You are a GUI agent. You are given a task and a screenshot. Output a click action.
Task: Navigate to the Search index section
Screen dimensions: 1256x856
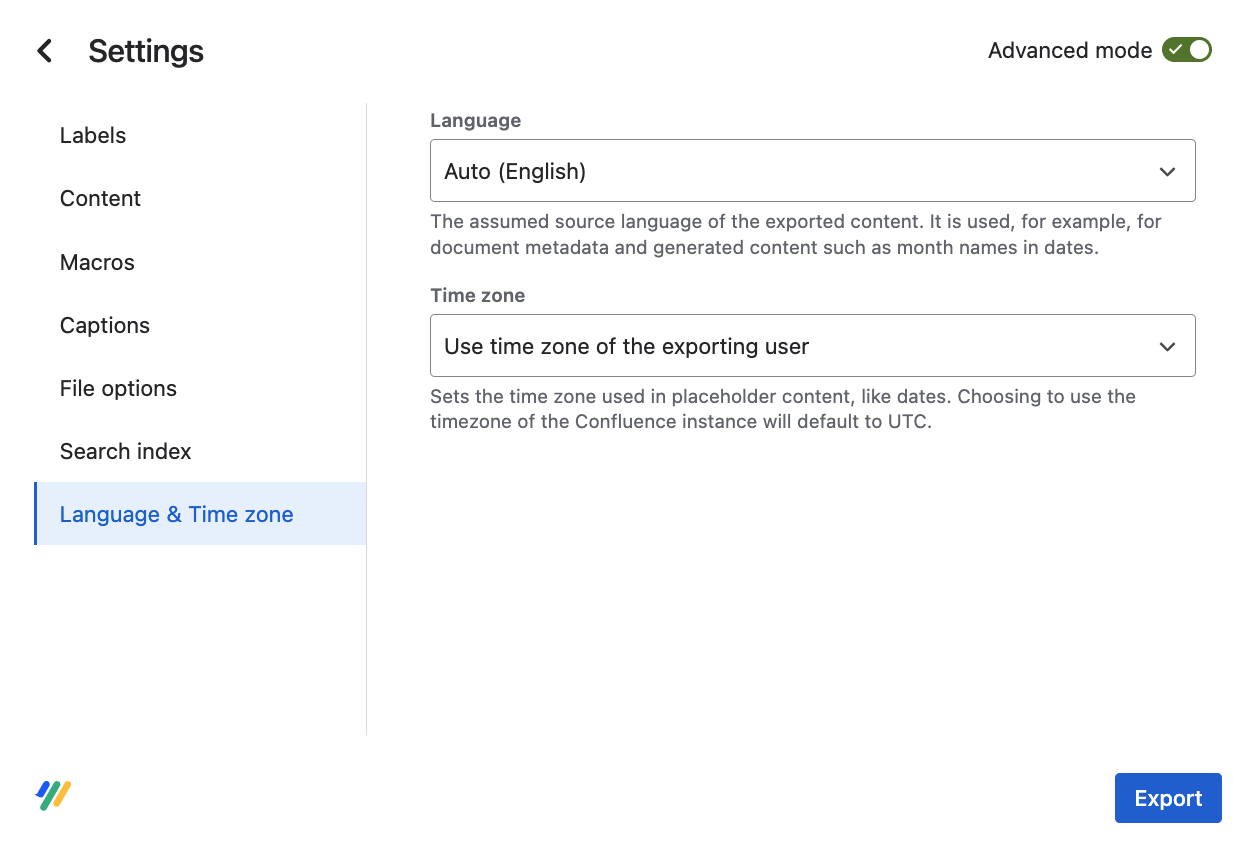point(125,451)
